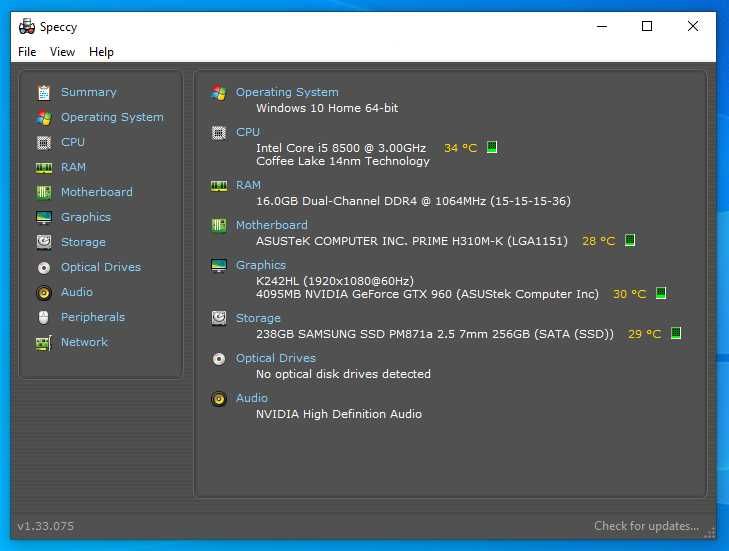Viewport: 729px width, 551px height.
Task: Open Motherboard details from sidebar
Action: pyautogui.click(x=96, y=192)
